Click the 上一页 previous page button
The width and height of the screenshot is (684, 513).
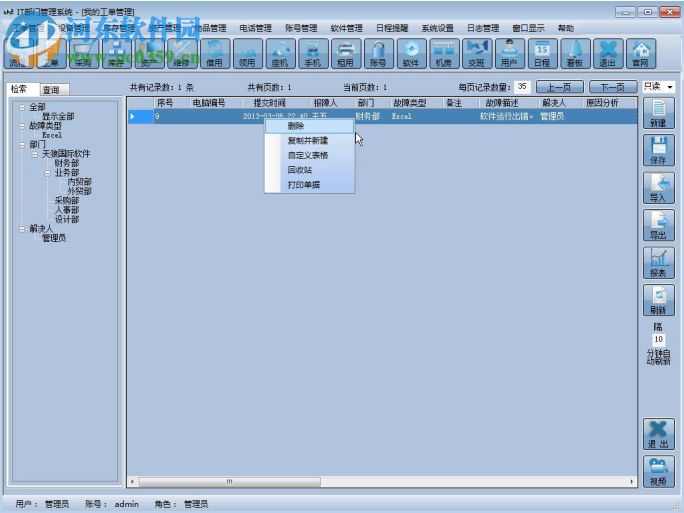[559, 87]
